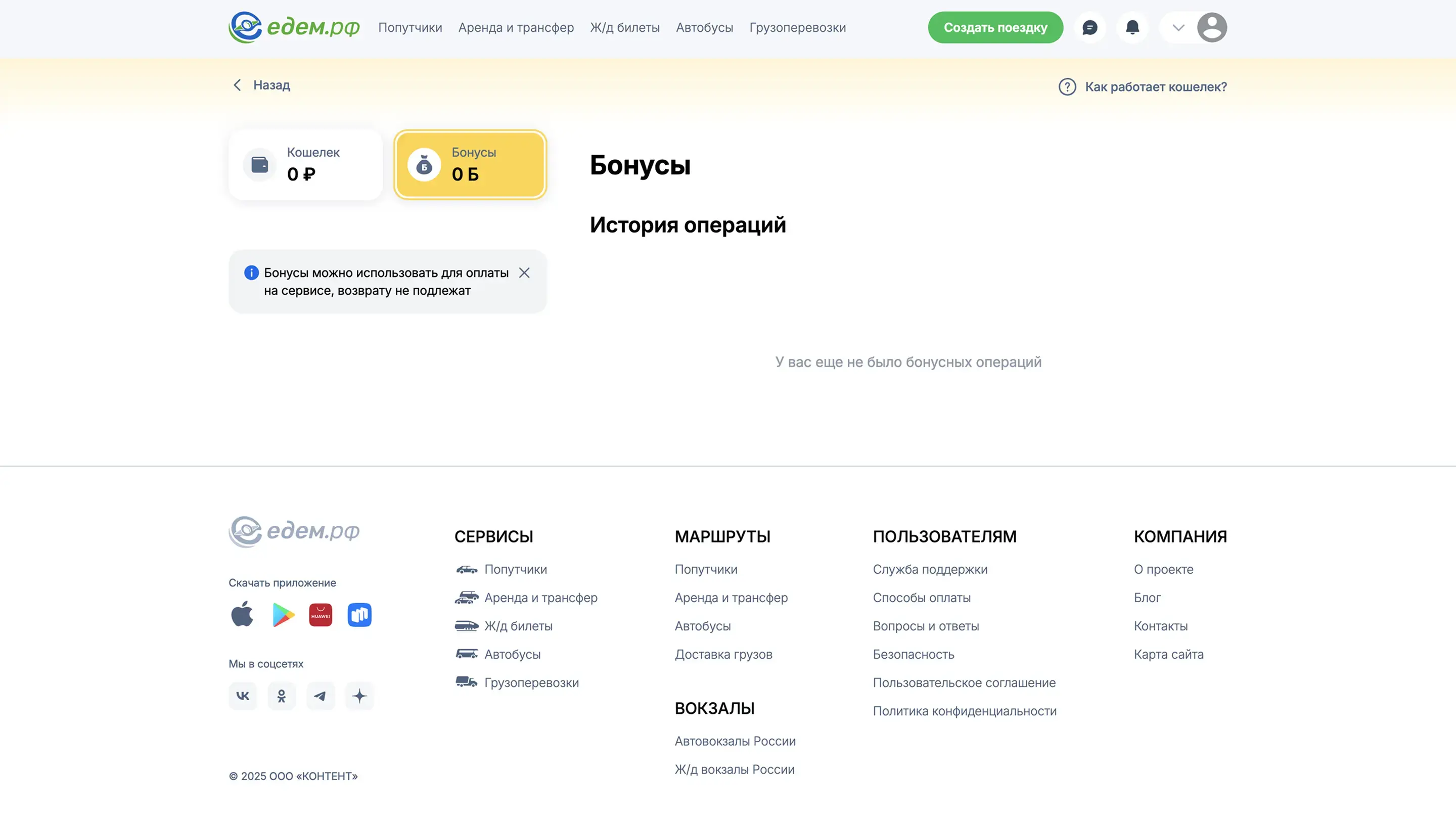Open the Telegram channel icon
This screenshot has height=819, width=1456.
click(321, 696)
